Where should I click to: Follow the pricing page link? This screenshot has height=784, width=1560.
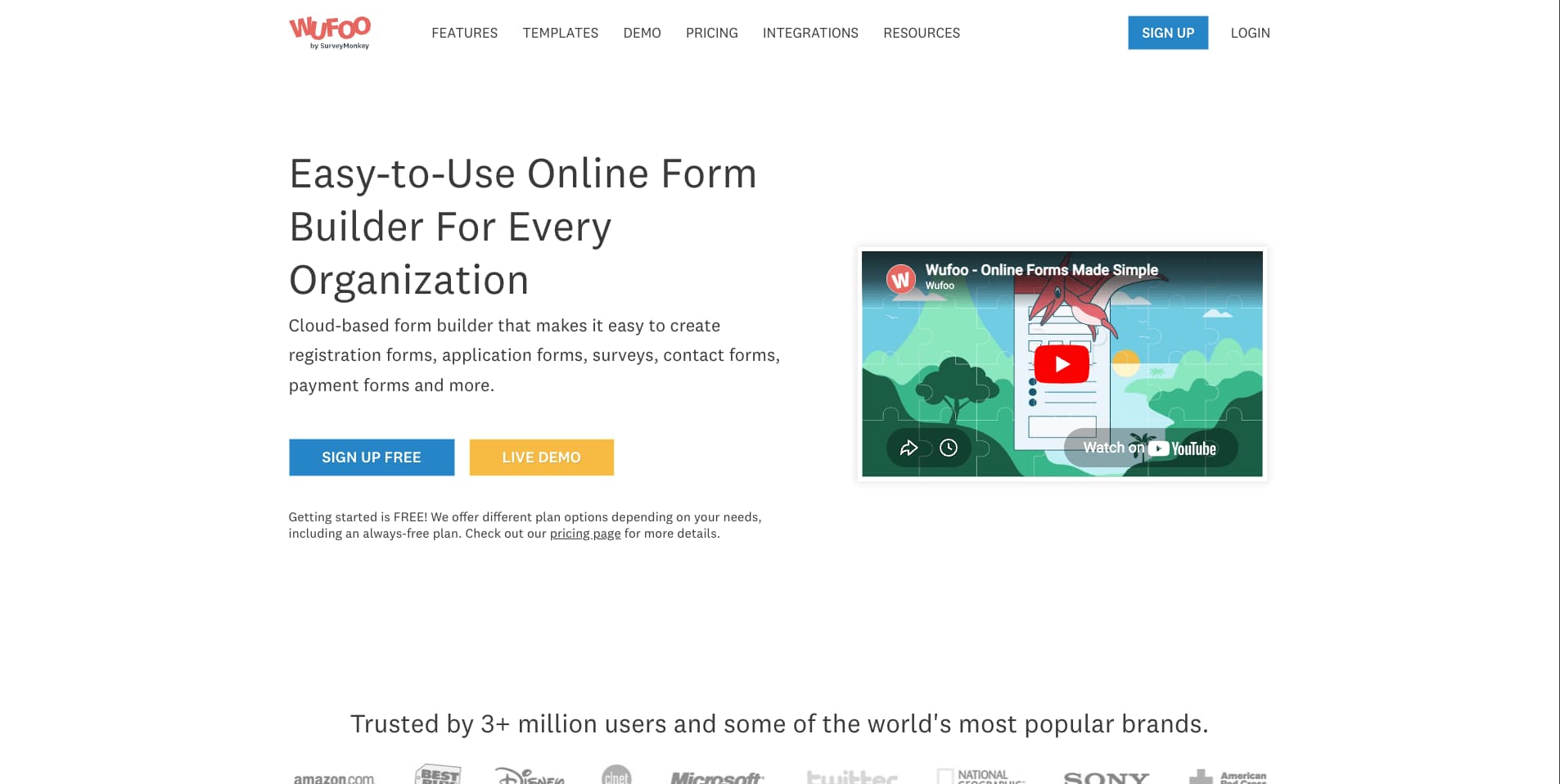(x=585, y=534)
